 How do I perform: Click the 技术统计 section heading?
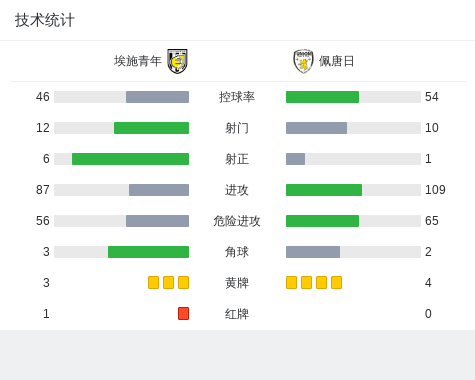pyautogui.click(x=45, y=20)
